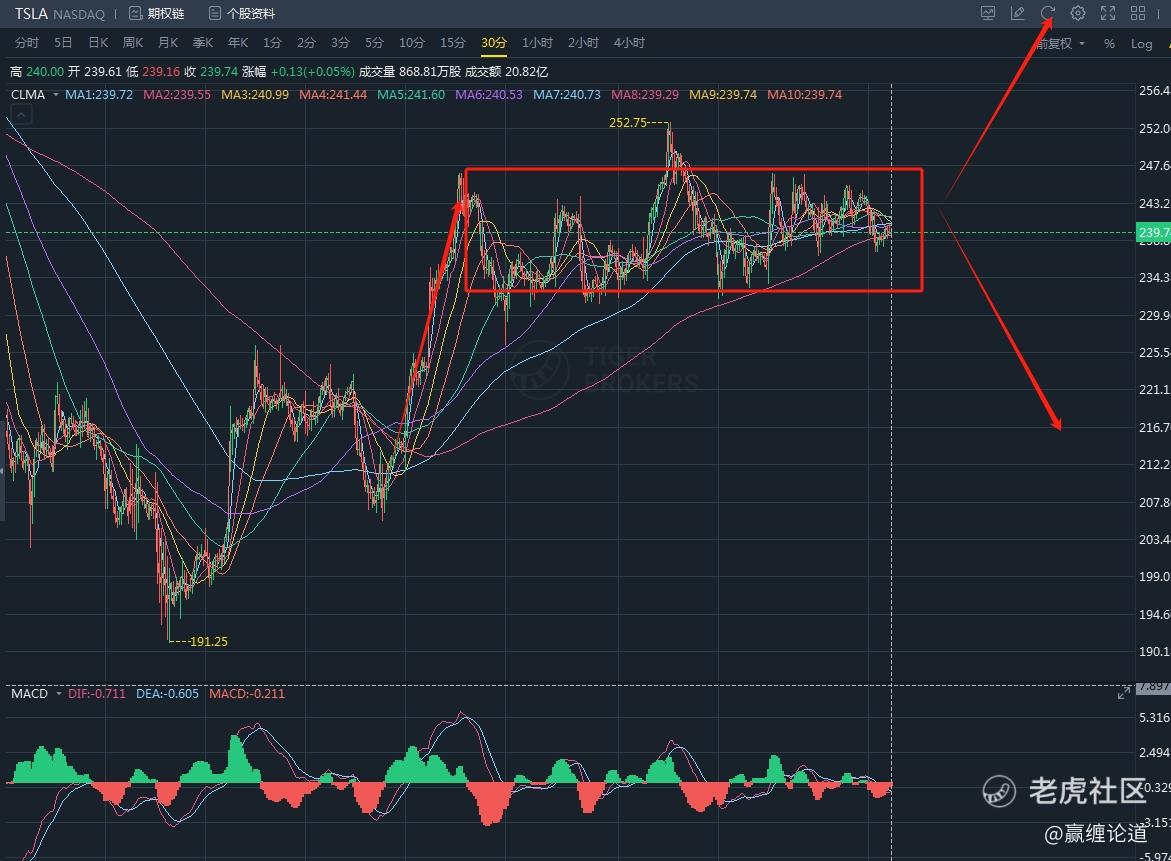
Task: Click the open value 239.61
Action: point(102,72)
